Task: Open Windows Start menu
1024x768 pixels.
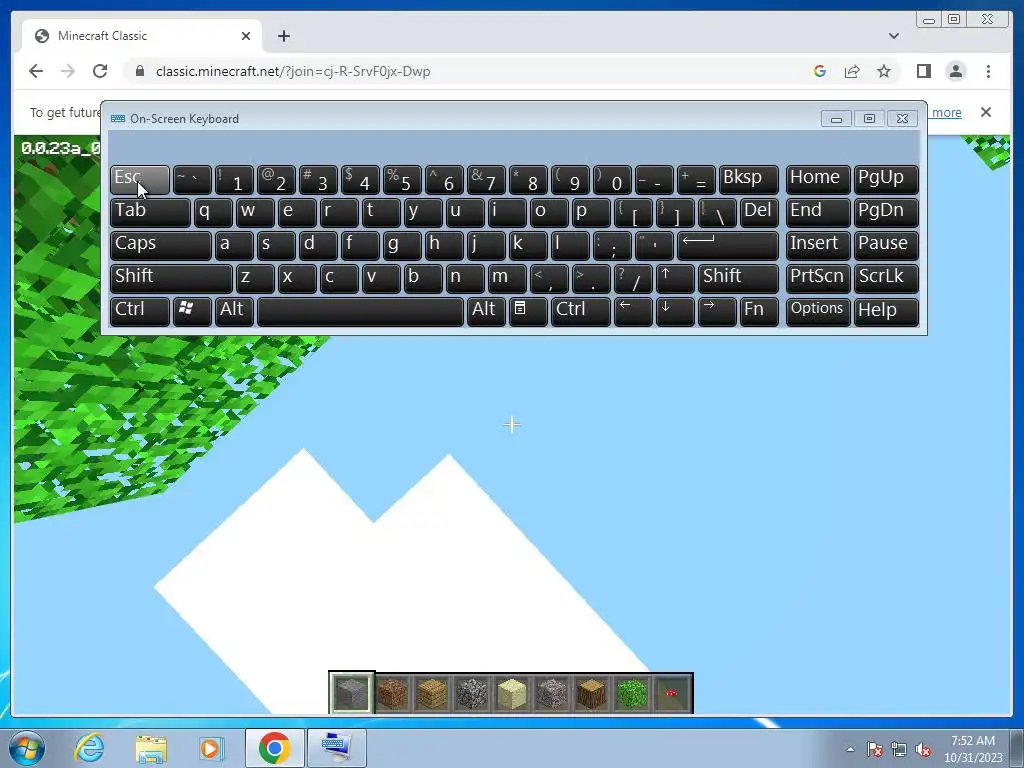Action: coord(27,748)
